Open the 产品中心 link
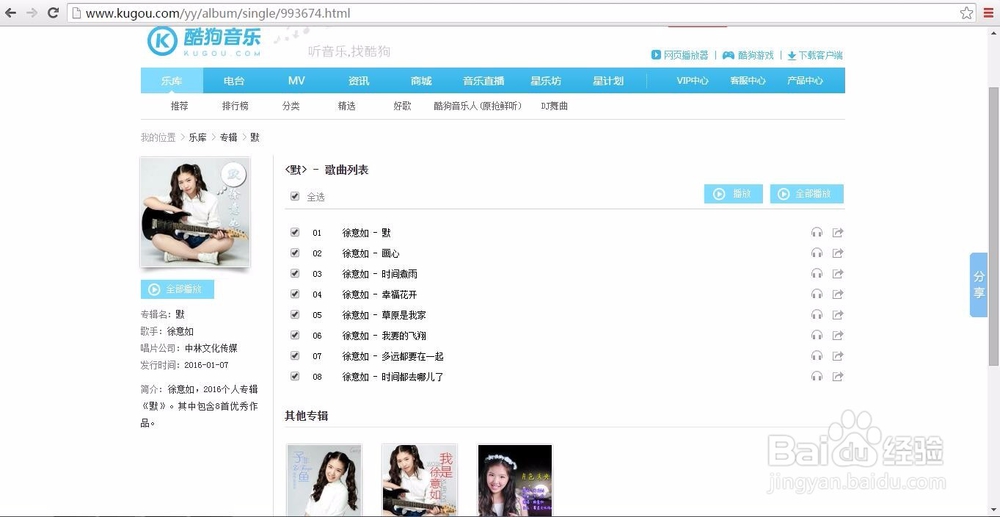Screen dimensions: 1000x517 coord(805,81)
